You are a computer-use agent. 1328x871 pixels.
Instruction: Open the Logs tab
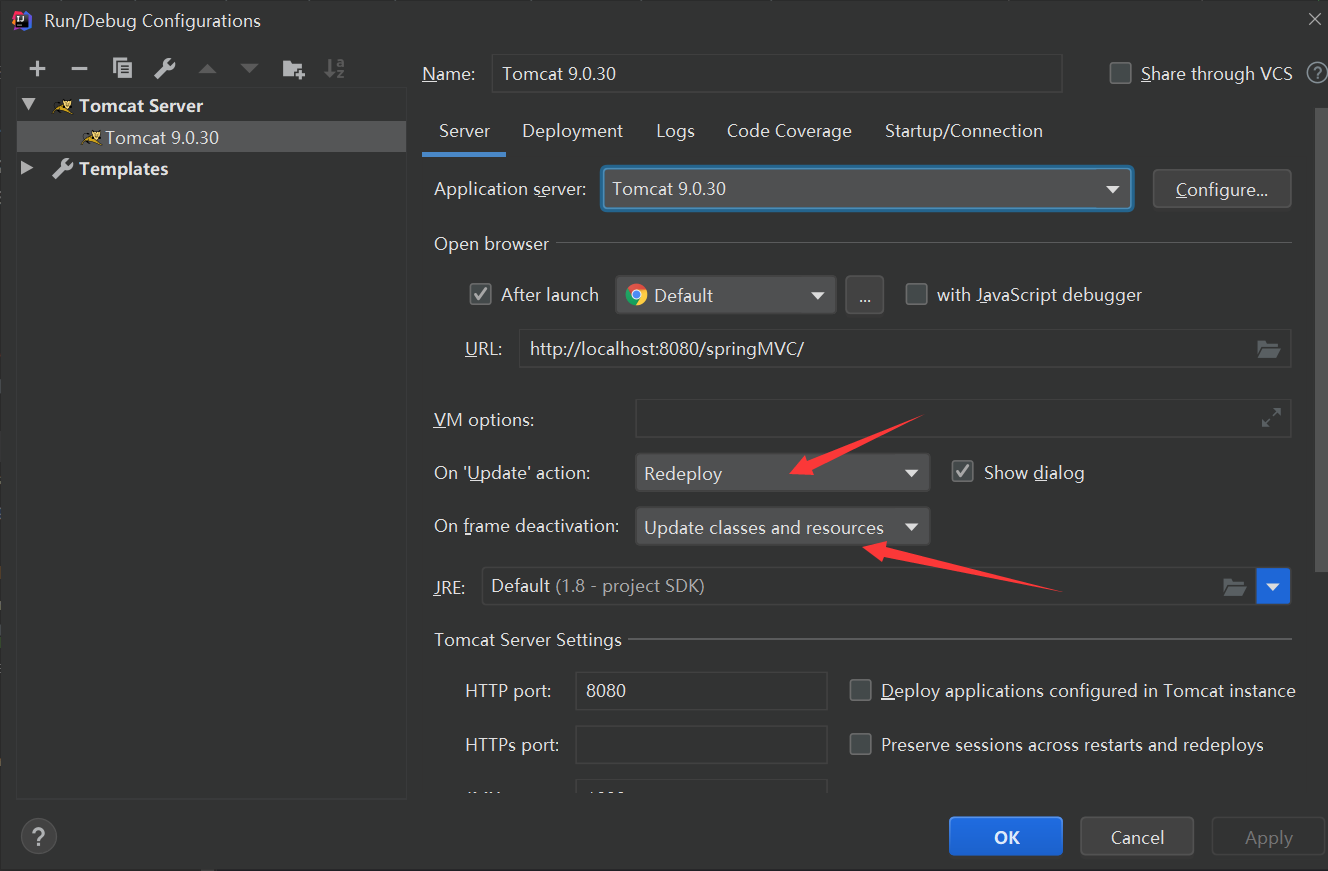675,131
